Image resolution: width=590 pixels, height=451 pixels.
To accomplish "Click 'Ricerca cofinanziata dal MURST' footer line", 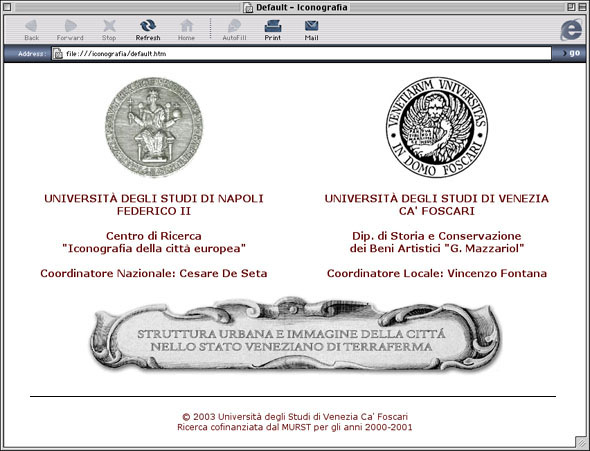I will coord(295,427).
